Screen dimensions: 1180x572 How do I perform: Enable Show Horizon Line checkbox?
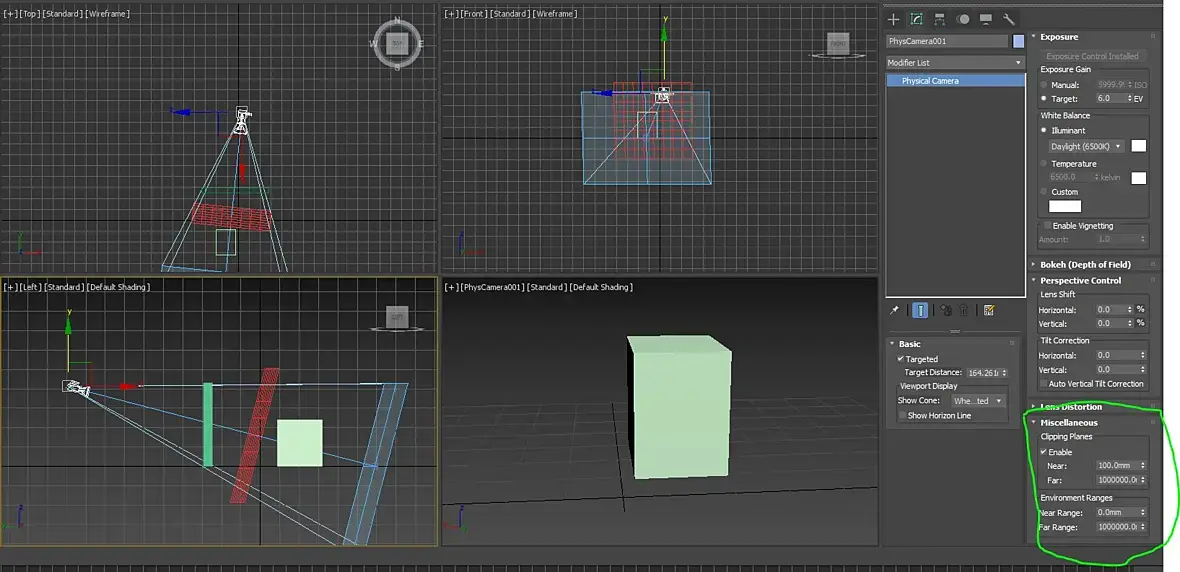[902, 415]
